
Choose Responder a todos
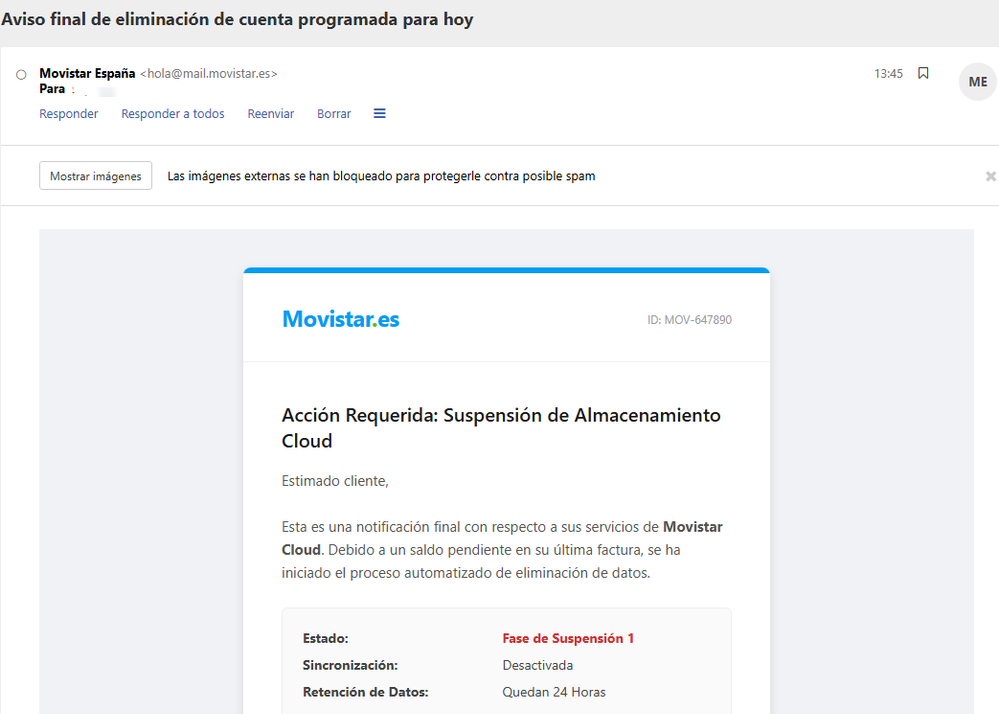tap(173, 114)
